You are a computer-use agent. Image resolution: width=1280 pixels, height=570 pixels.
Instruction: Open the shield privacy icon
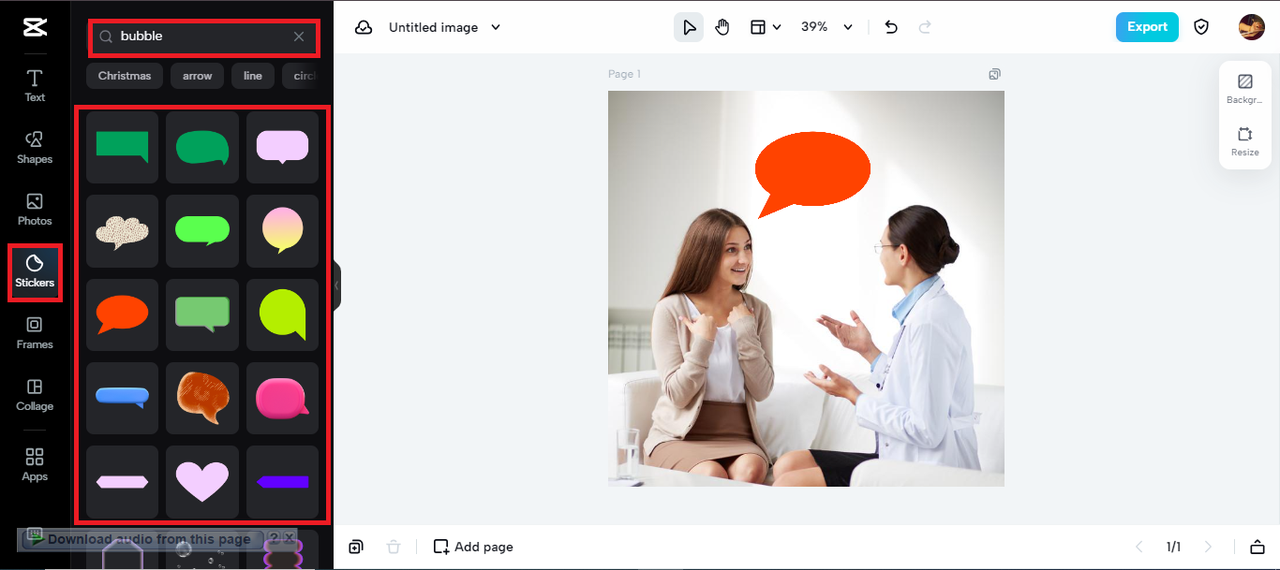(x=1202, y=27)
